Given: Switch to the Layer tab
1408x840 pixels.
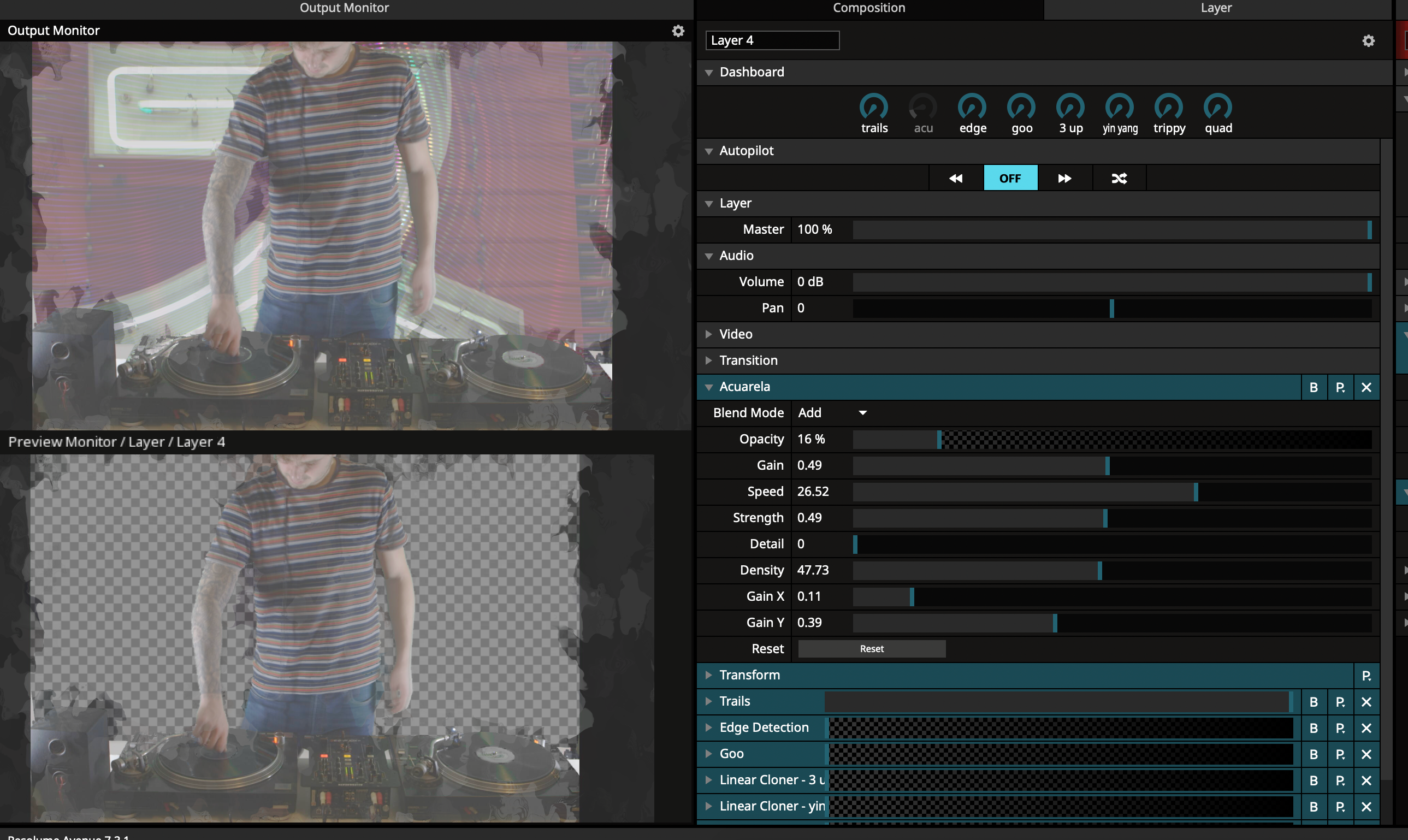Looking at the screenshot, I should [x=1216, y=8].
